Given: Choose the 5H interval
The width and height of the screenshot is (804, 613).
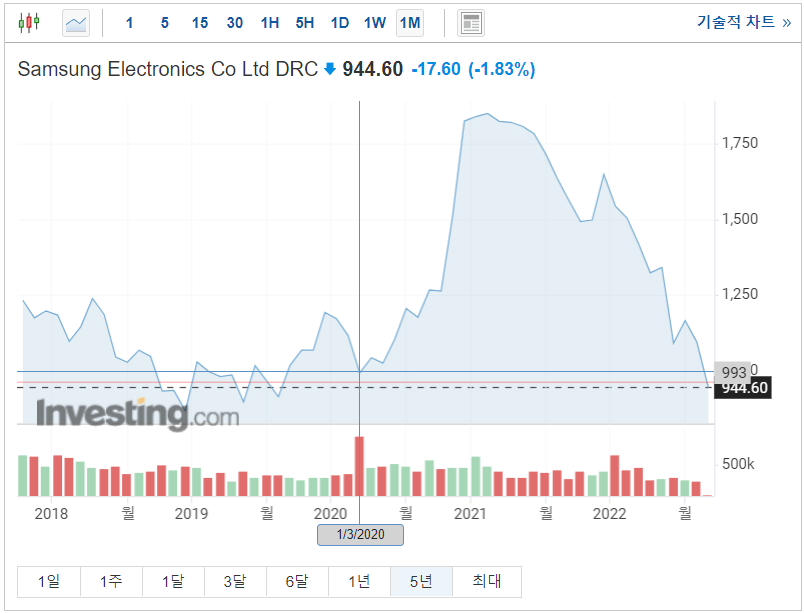Looking at the screenshot, I should coord(305,23).
